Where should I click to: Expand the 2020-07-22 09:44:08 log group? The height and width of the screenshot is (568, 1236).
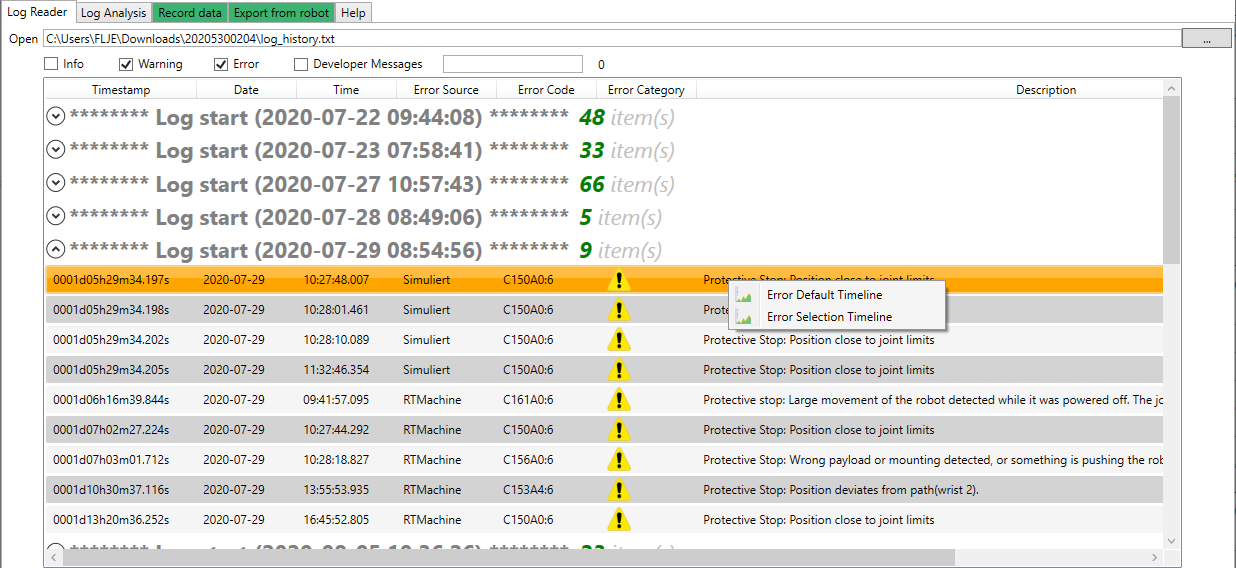[x=56, y=118]
